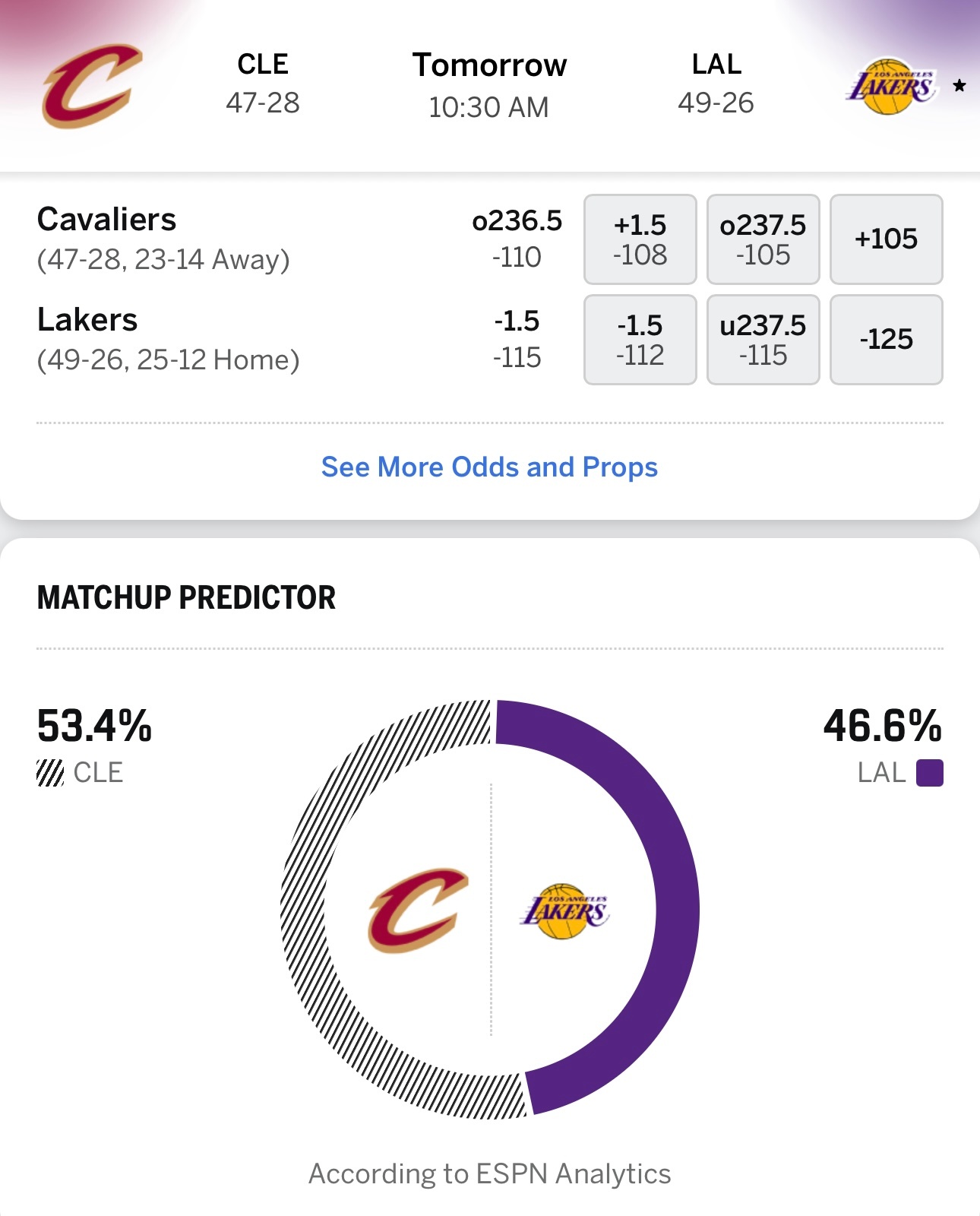Tap the Lakers logo in header
Screen dimensions: 980x1216
[890, 87]
